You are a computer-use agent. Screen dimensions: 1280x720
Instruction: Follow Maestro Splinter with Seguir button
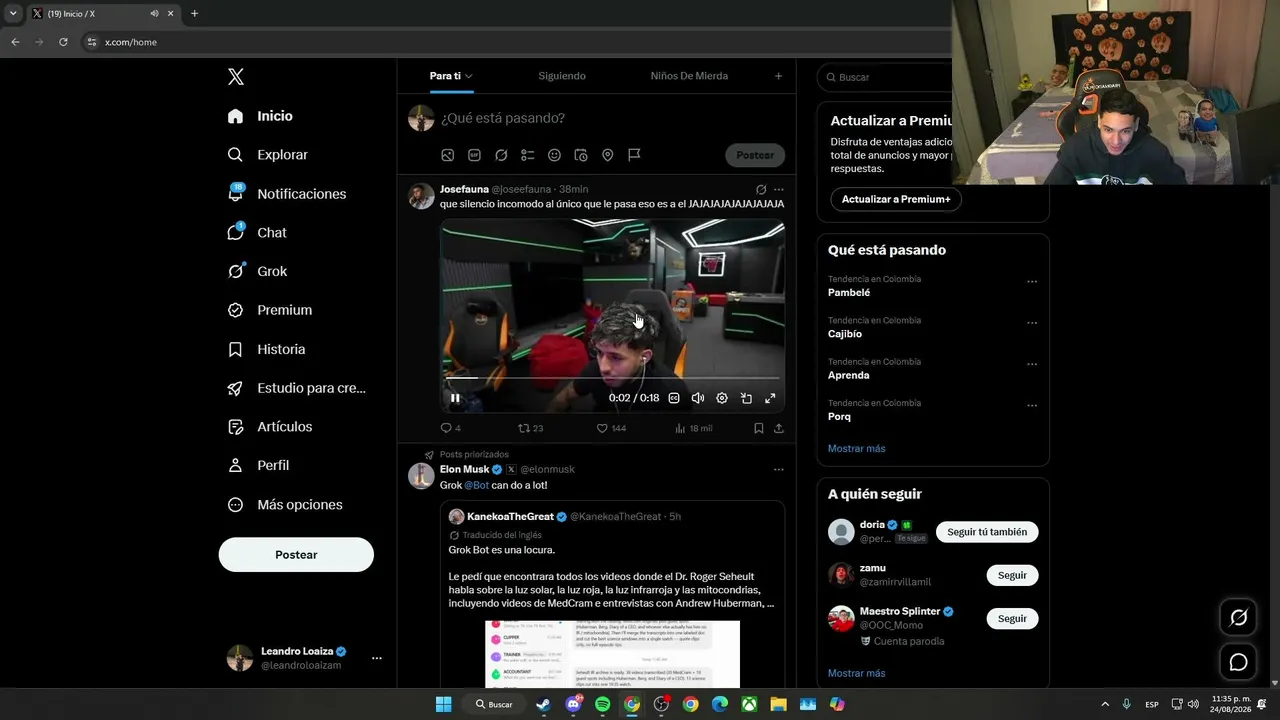[x=1012, y=618]
